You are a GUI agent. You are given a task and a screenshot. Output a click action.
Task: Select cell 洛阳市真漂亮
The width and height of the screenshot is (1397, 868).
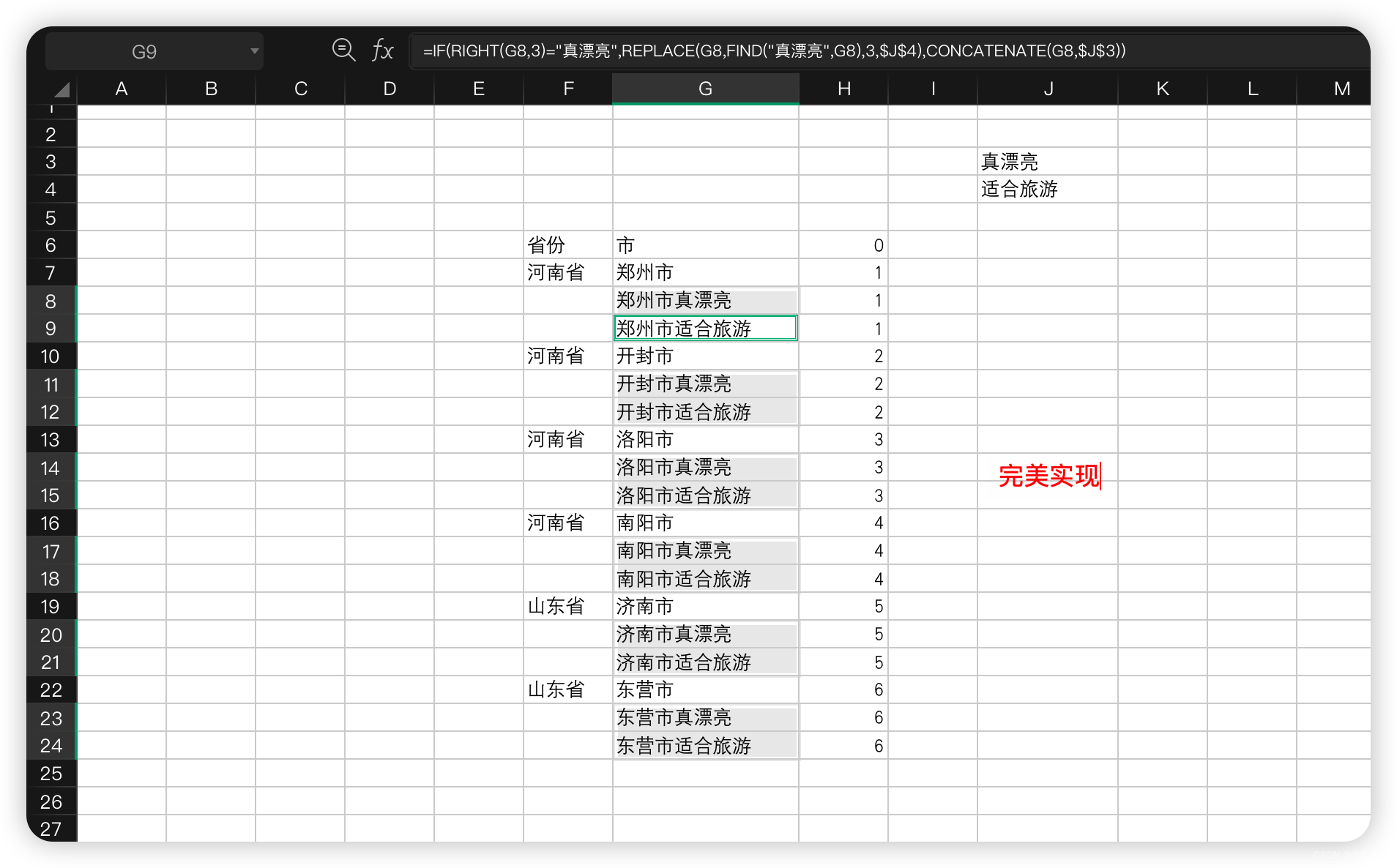point(706,468)
